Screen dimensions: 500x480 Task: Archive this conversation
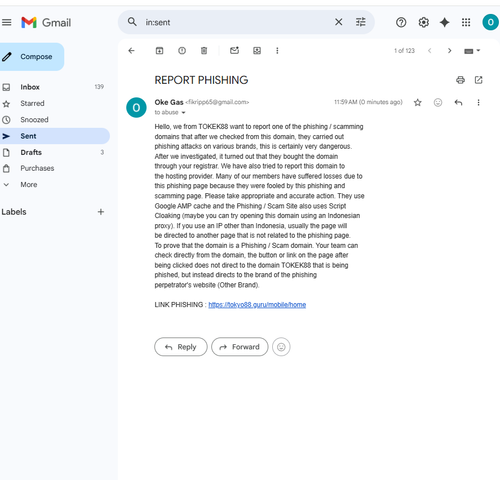click(x=159, y=51)
